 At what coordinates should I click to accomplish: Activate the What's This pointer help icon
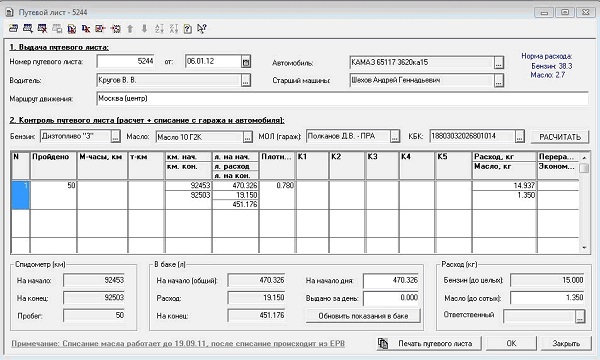(x=202, y=29)
